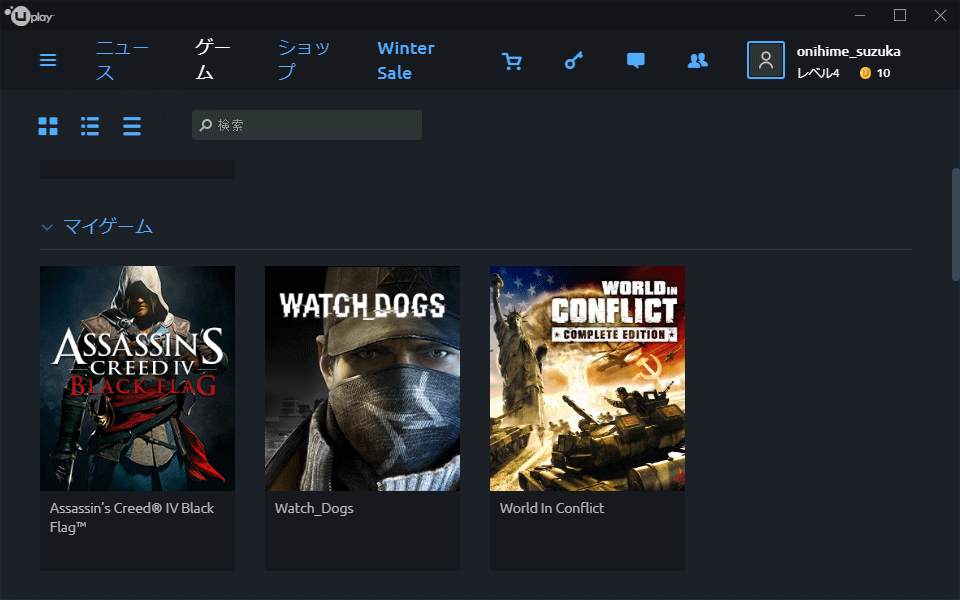This screenshot has height=600, width=960.
Task: Open the shopping cart
Action: pos(511,61)
